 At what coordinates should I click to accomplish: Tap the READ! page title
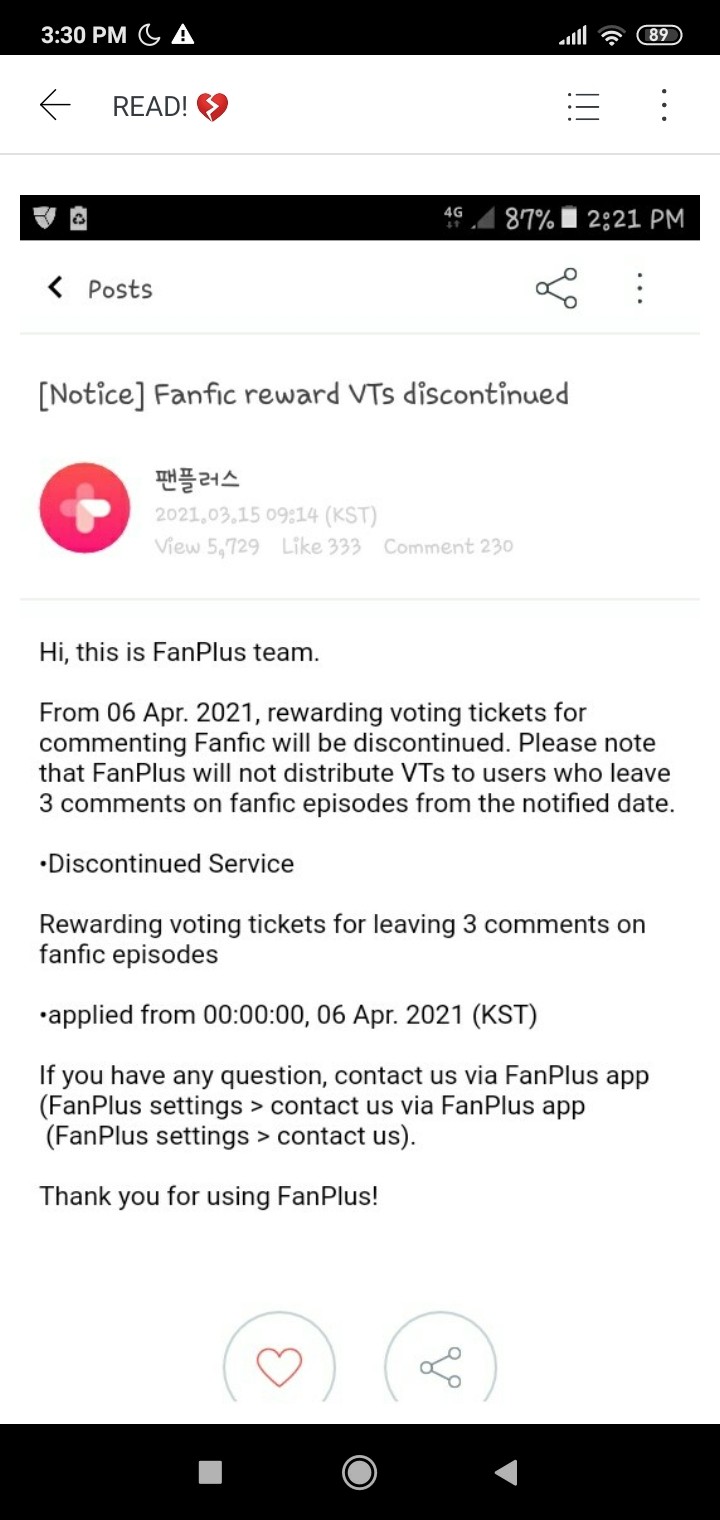(149, 106)
